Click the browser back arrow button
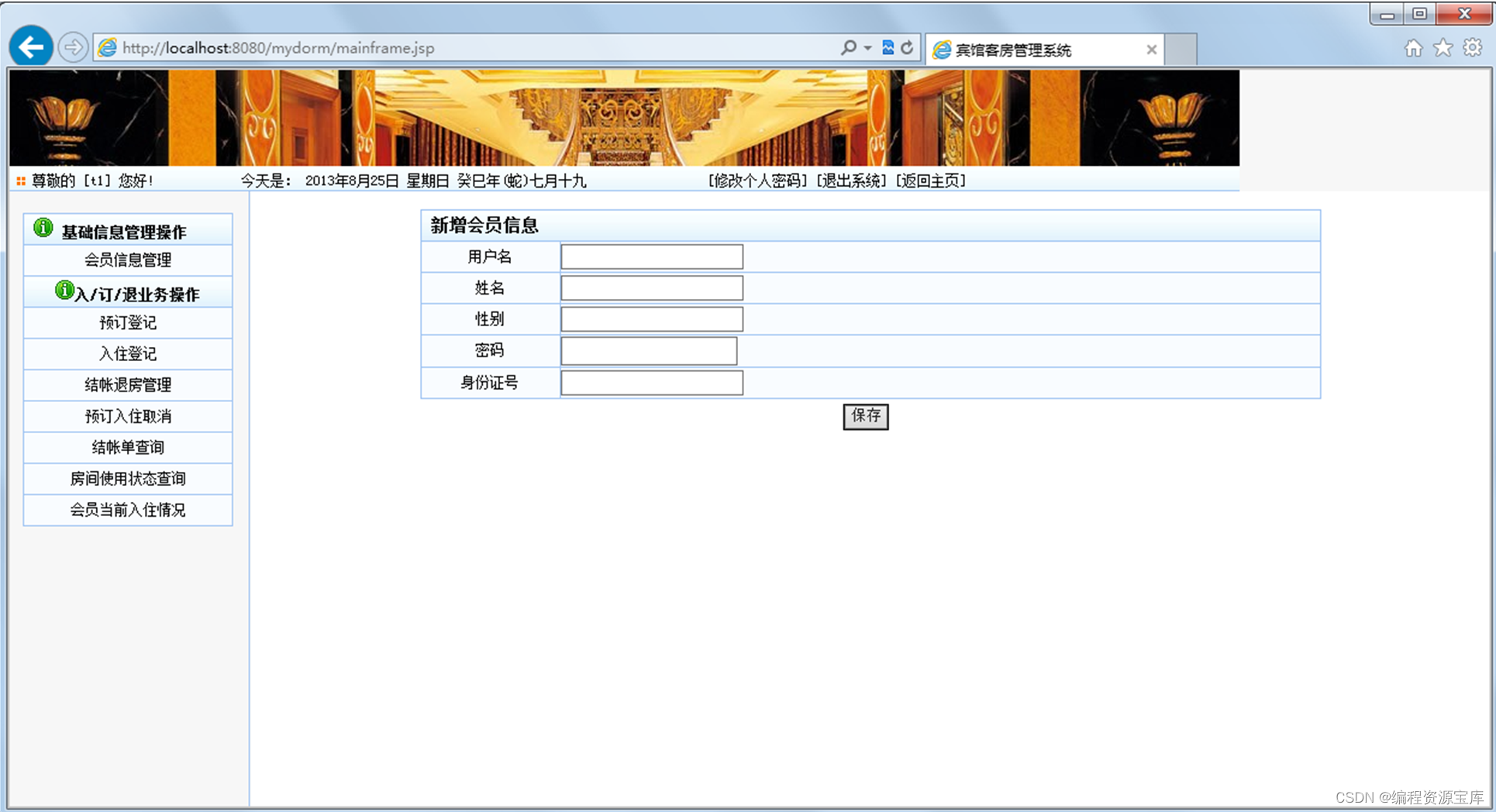Image resolution: width=1496 pixels, height=812 pixels. pyautogui.click(x=31, y=47)
